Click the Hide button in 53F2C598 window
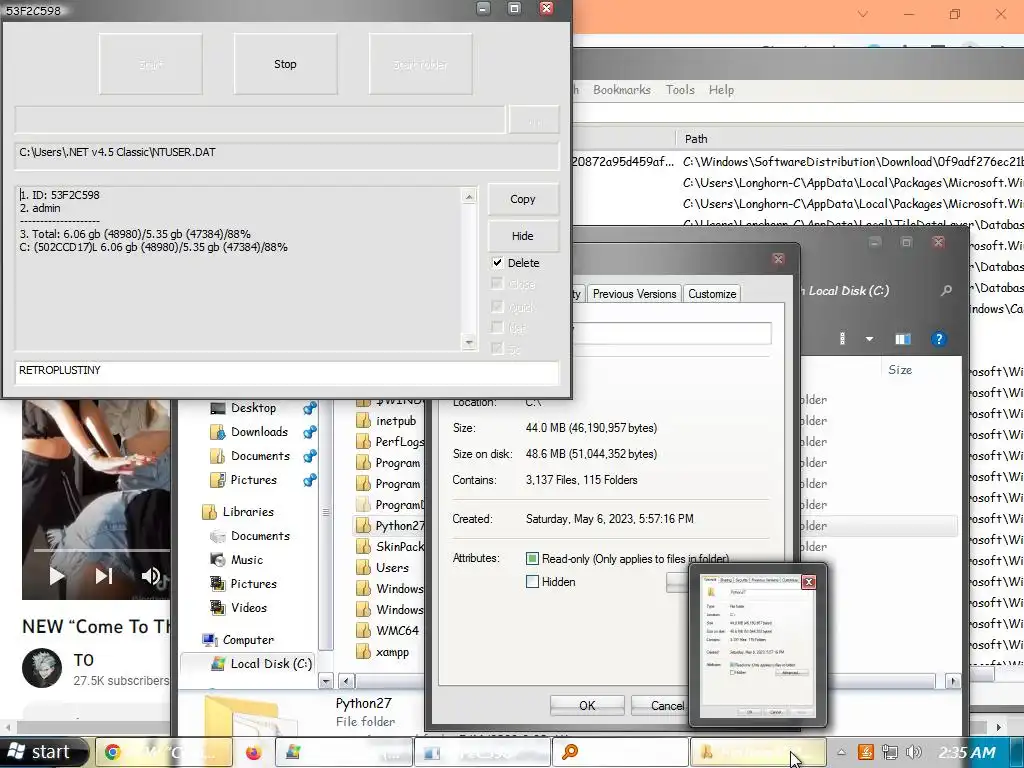The width and height of the screenshot is (1024, 768). 522,236
